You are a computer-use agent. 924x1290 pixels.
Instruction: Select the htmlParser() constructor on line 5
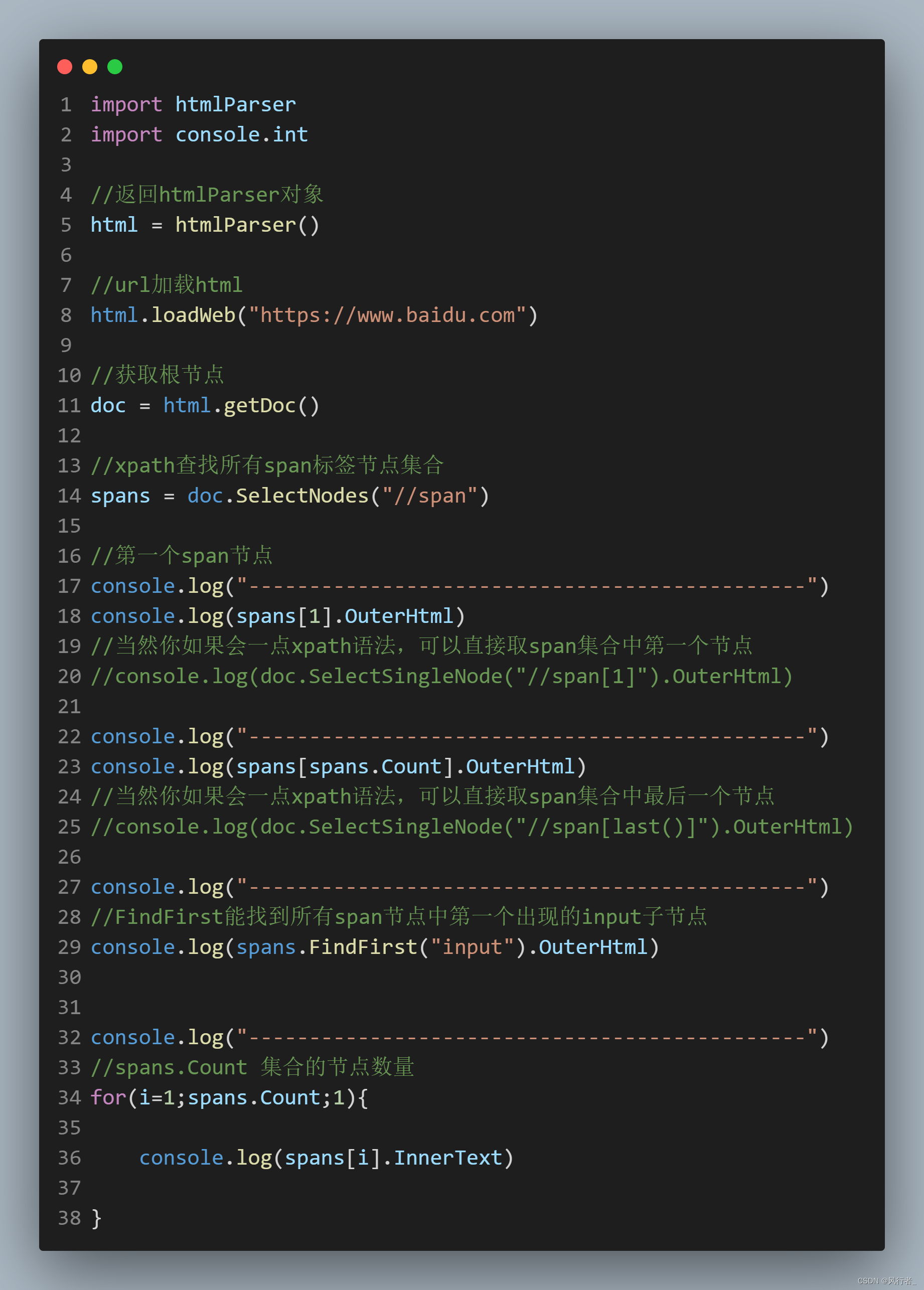click(247, 225)
